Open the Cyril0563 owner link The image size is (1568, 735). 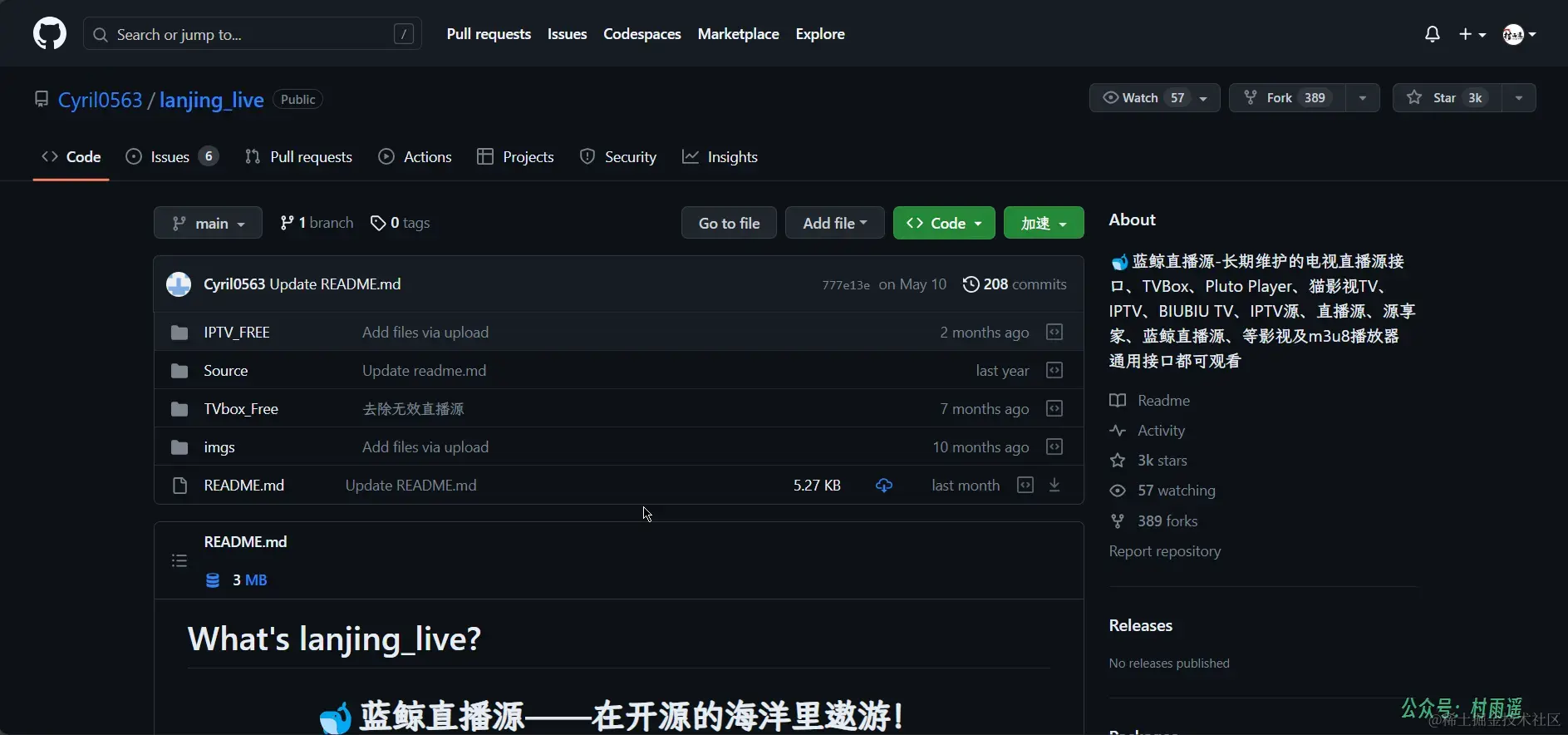pos(100,100)
